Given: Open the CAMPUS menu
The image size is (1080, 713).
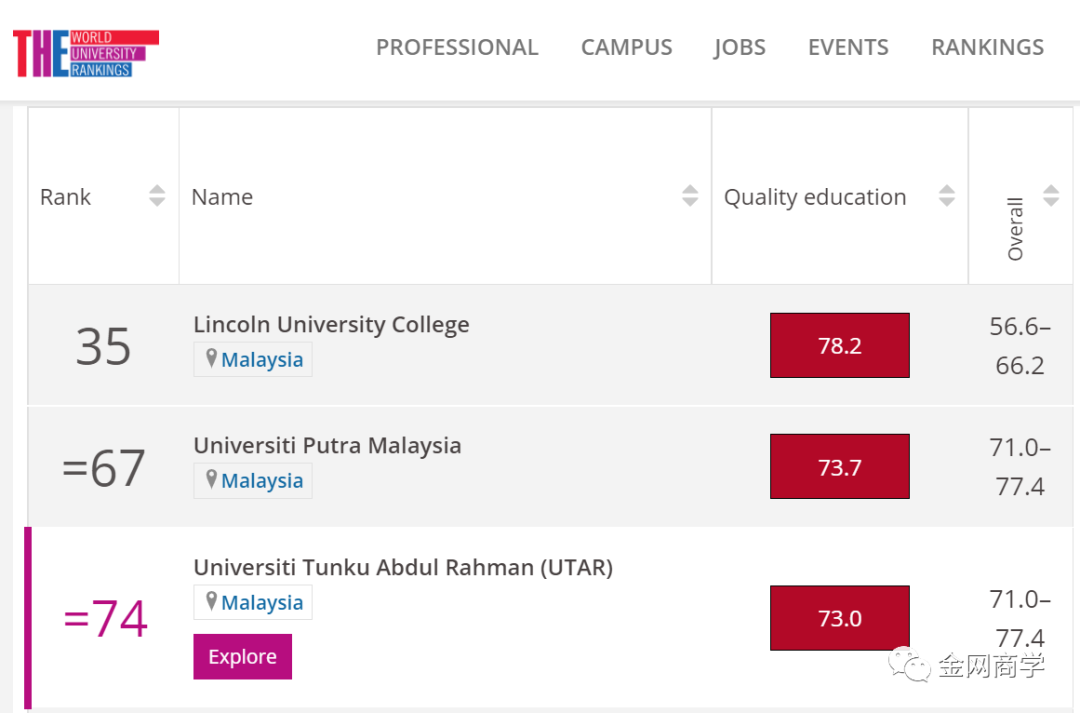Looking at the screenshot, I should 627,47.
